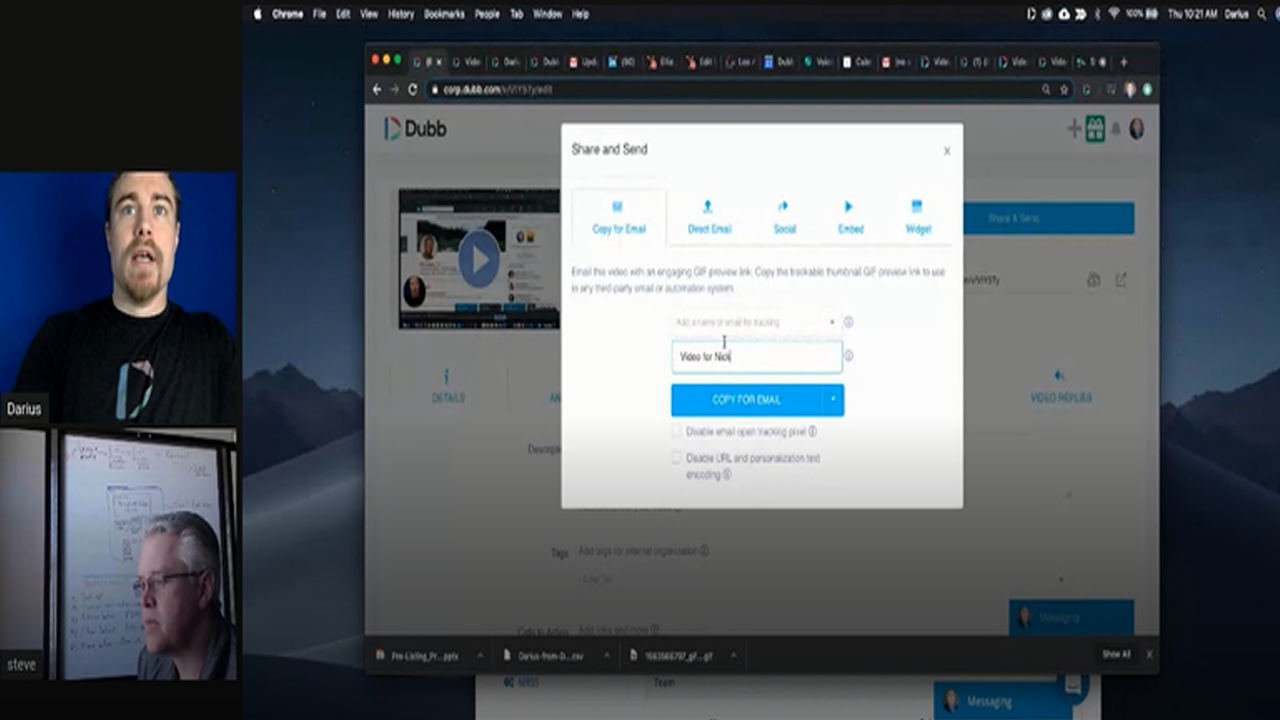Open the Apple menu
Screen dimensions: 1280x720
257,14
